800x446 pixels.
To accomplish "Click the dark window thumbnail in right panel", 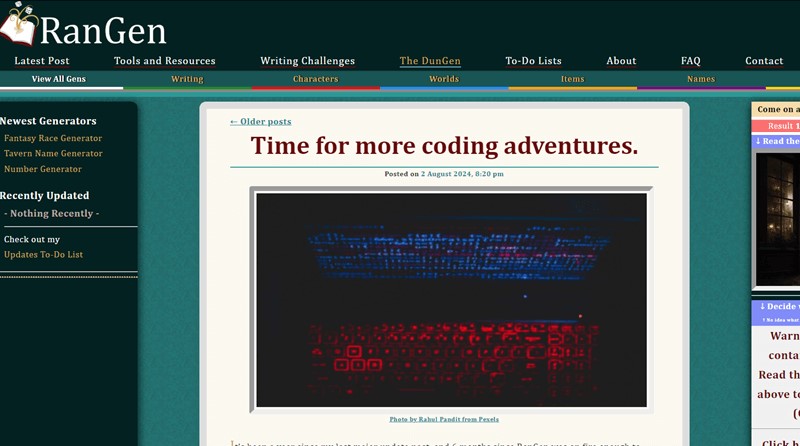I will click(x=778, y=219).
